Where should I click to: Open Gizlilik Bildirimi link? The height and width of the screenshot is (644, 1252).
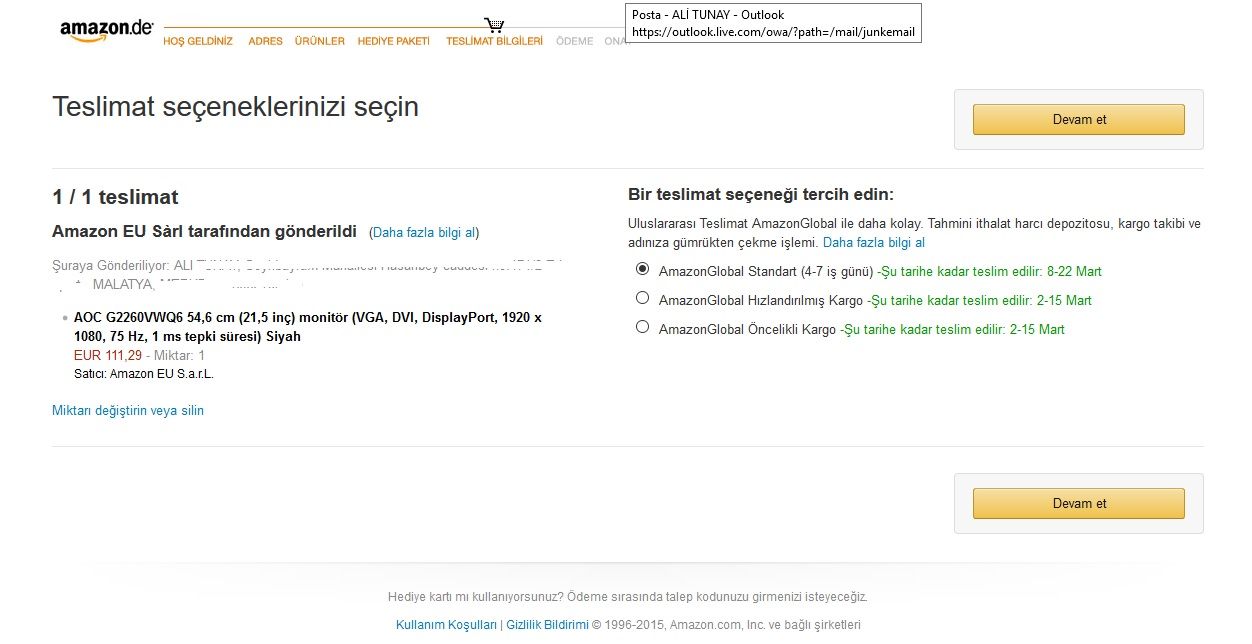click(547, 625)
